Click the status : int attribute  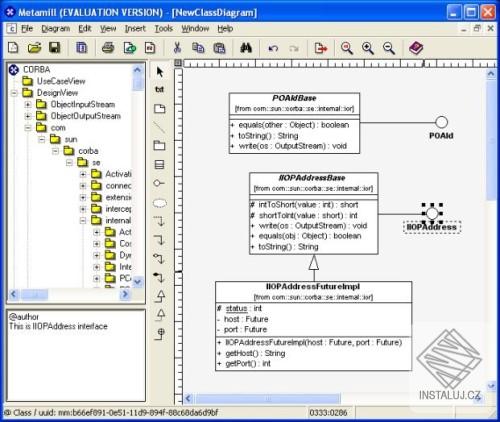click(x=243, y=308)
